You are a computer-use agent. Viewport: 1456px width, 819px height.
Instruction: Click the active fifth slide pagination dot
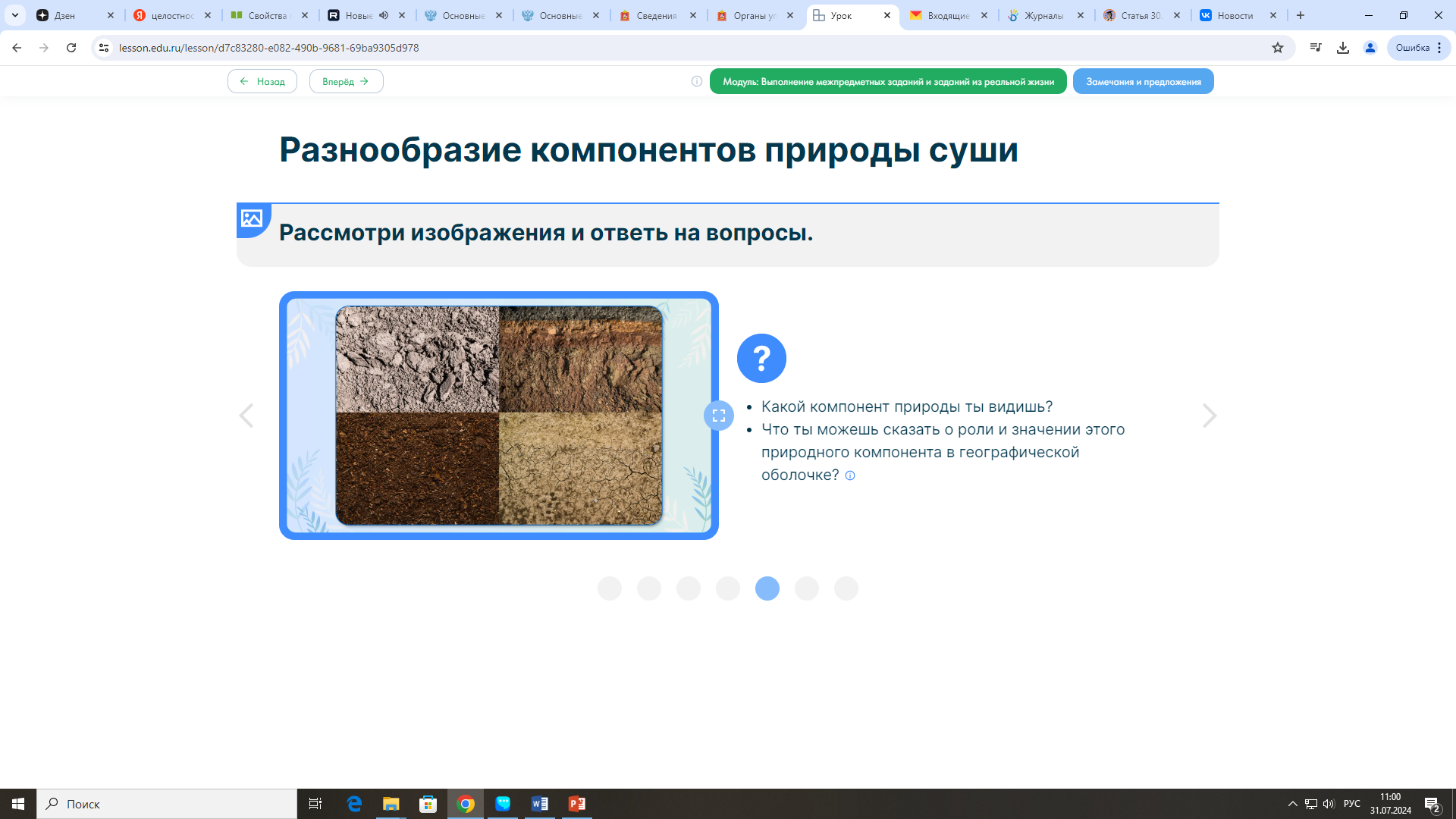tap(767, 588)
